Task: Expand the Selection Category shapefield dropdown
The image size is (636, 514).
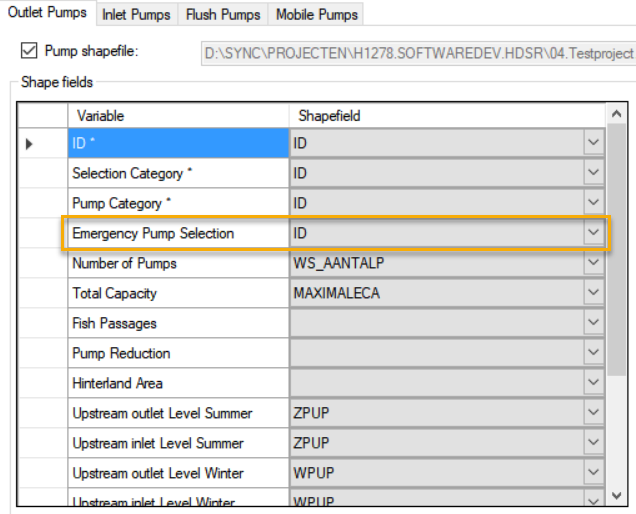Action: click(x=594, y=174)
